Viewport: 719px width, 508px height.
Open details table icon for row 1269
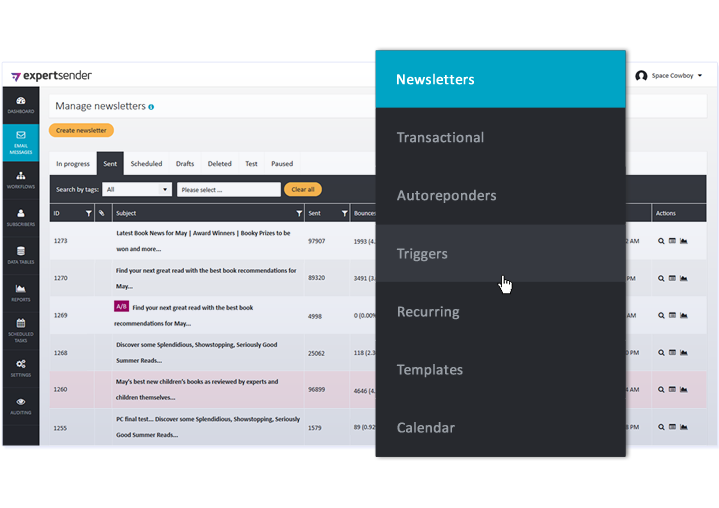coord(672,315)
